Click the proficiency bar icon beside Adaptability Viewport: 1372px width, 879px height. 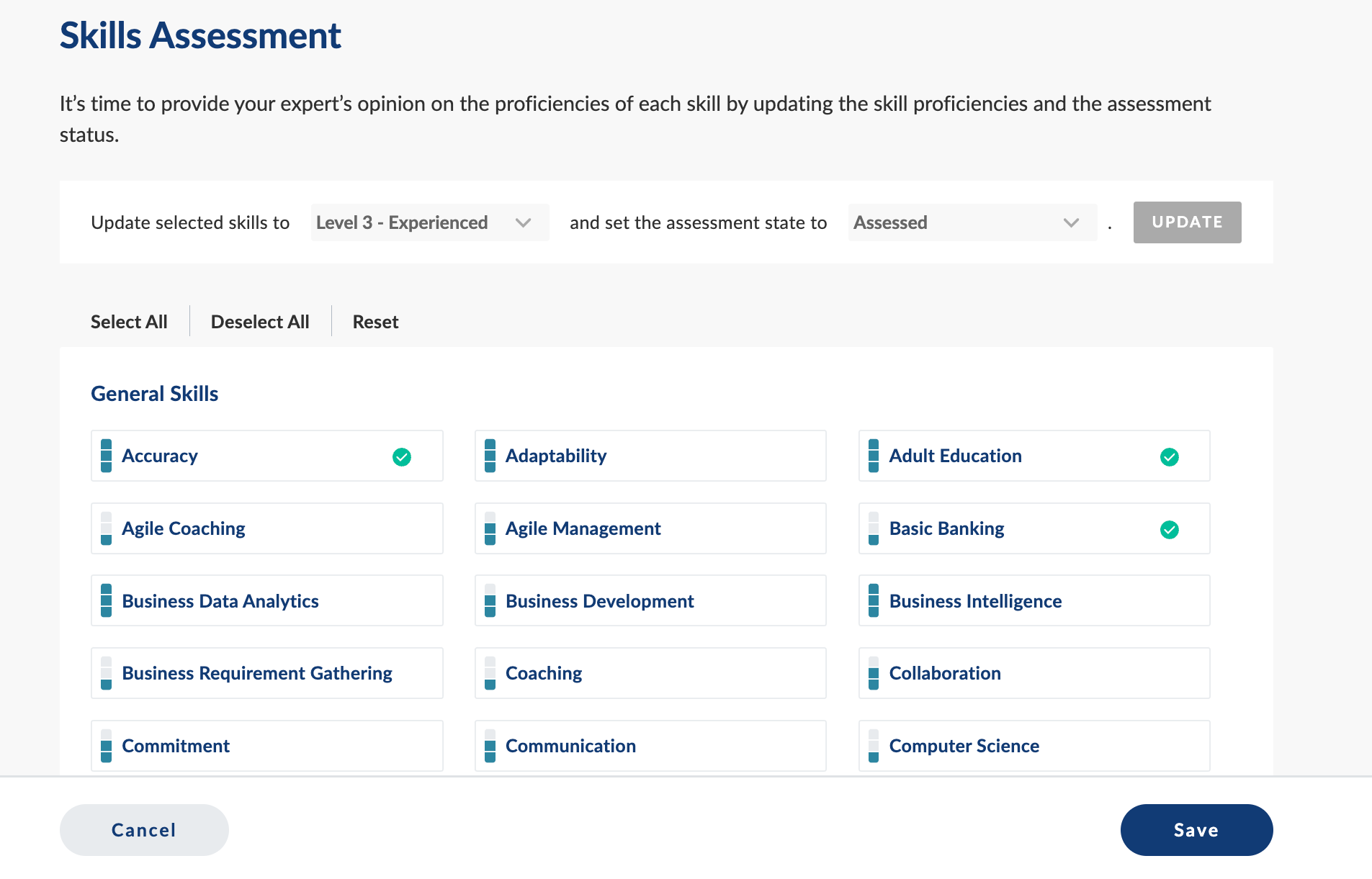pyautogui.click(x=490, y=456)
